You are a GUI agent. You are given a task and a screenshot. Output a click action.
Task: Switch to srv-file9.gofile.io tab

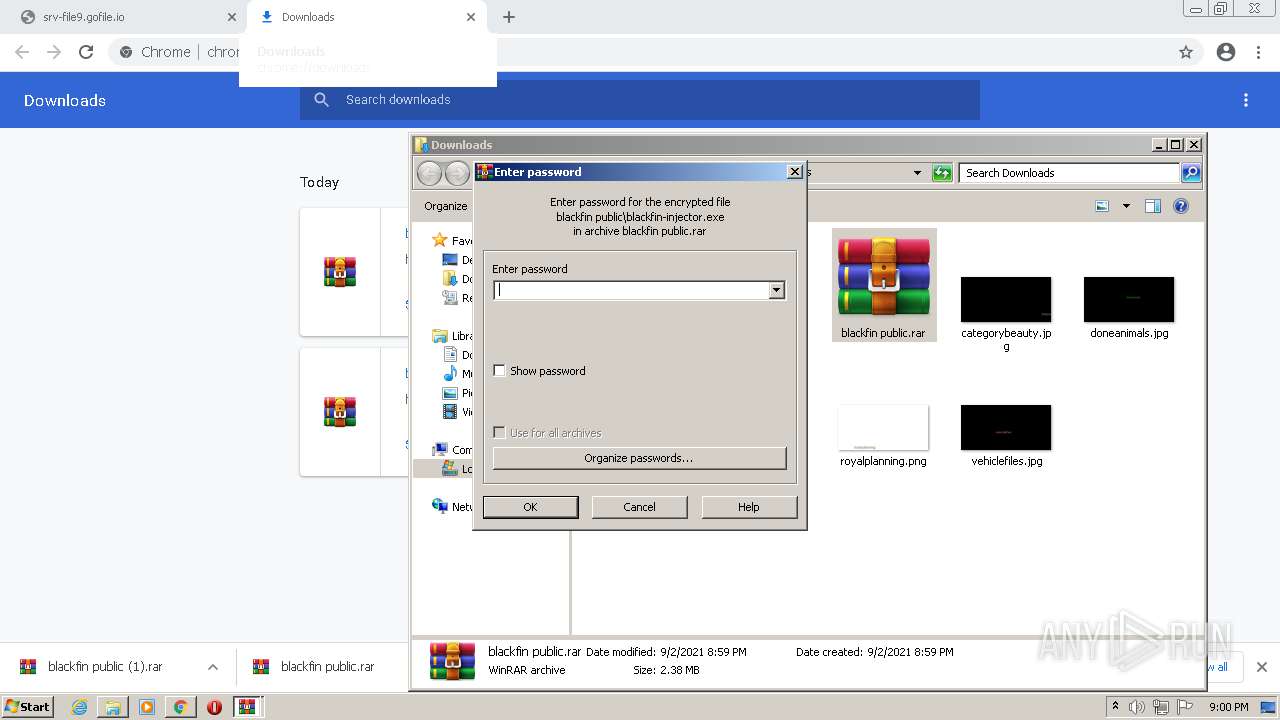[x=130, y=17]
